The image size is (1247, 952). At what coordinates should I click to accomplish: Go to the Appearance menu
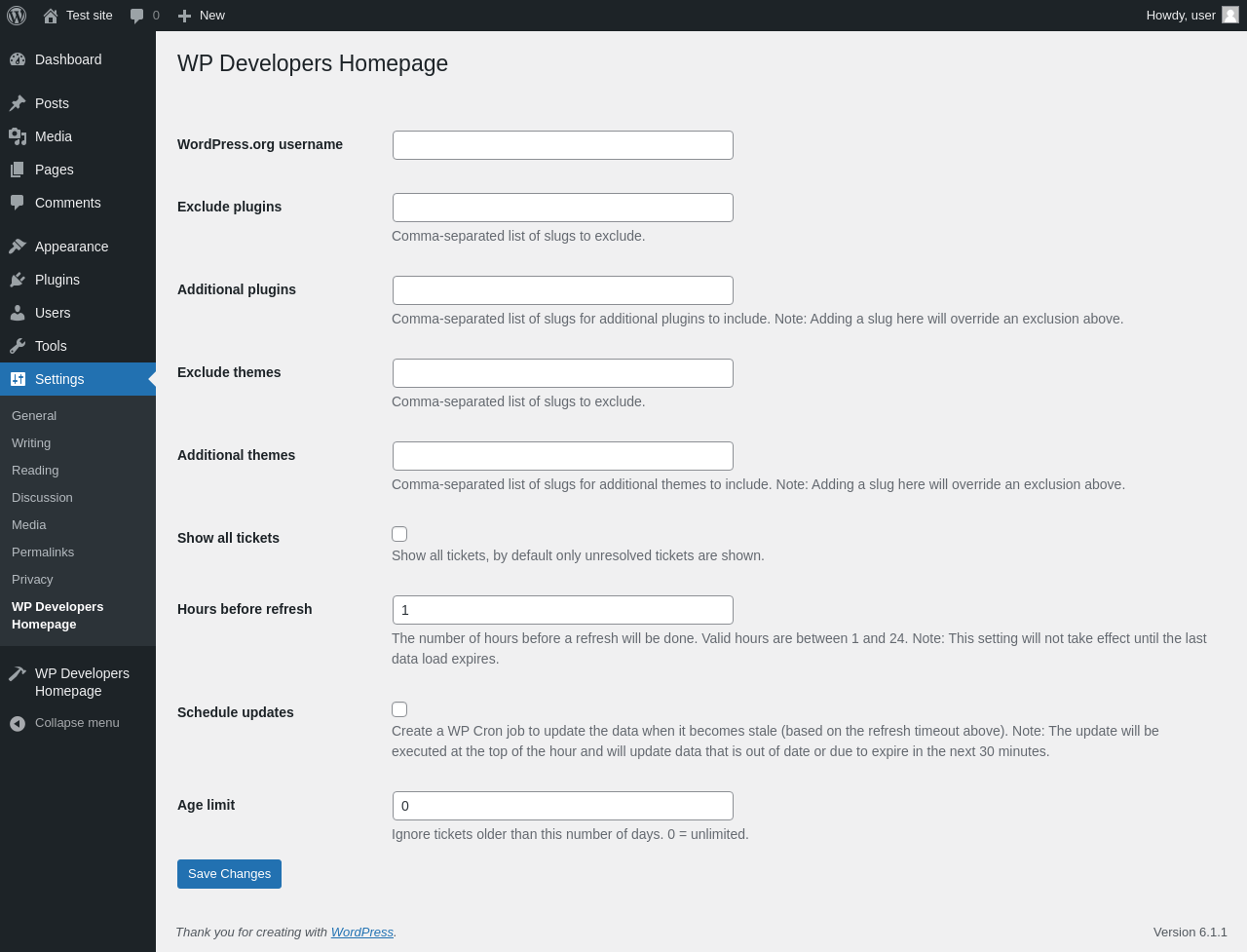pyautogui.click(x=78, y=247)
